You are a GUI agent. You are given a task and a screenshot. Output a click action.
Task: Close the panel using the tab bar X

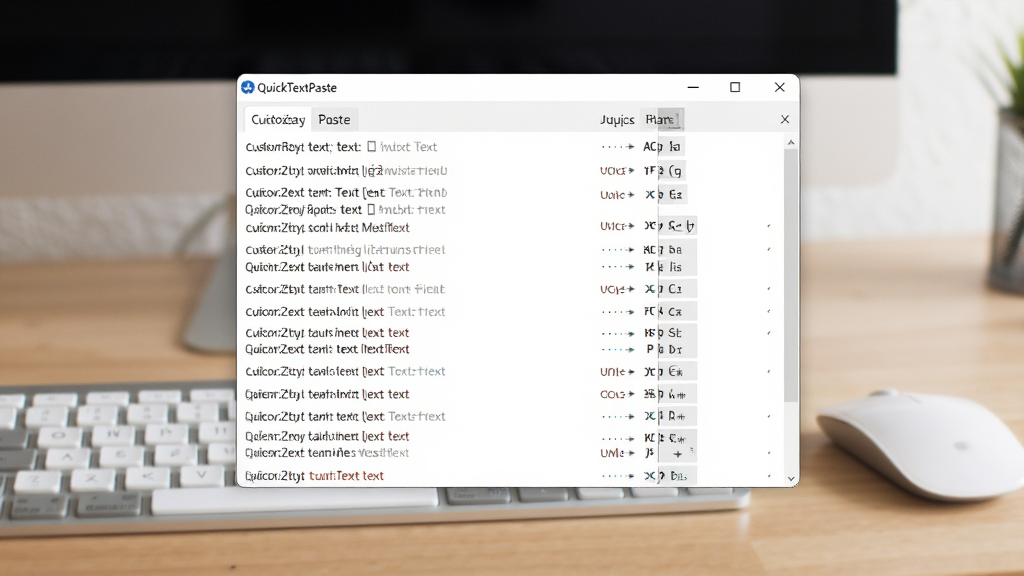coord(785,120)
